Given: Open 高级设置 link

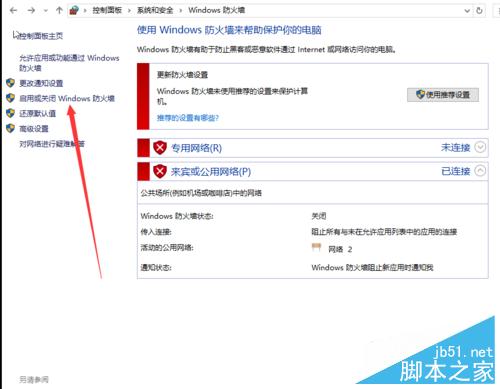Looking at the screenshot, I should point(34,129).
